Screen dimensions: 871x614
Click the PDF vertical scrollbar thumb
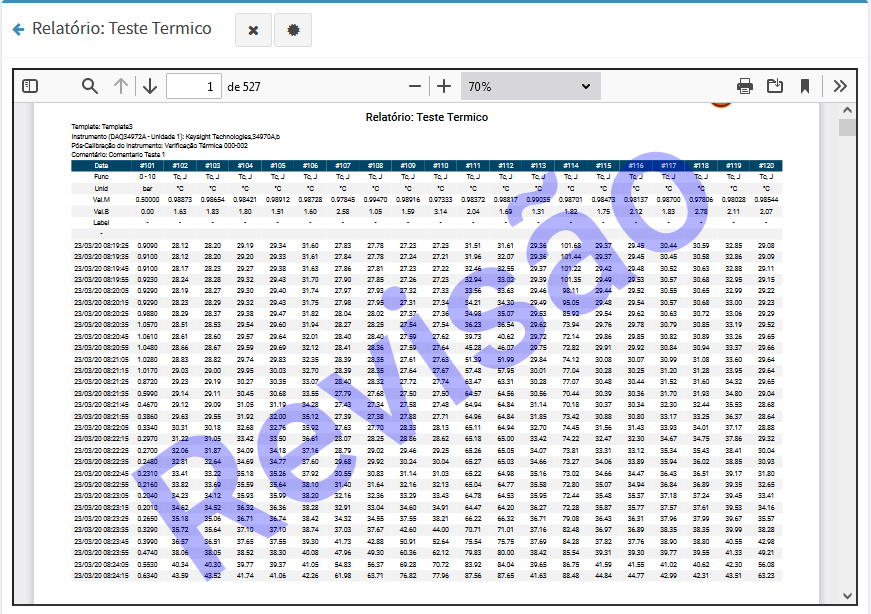pyautogui.click(x=847, y=127)
